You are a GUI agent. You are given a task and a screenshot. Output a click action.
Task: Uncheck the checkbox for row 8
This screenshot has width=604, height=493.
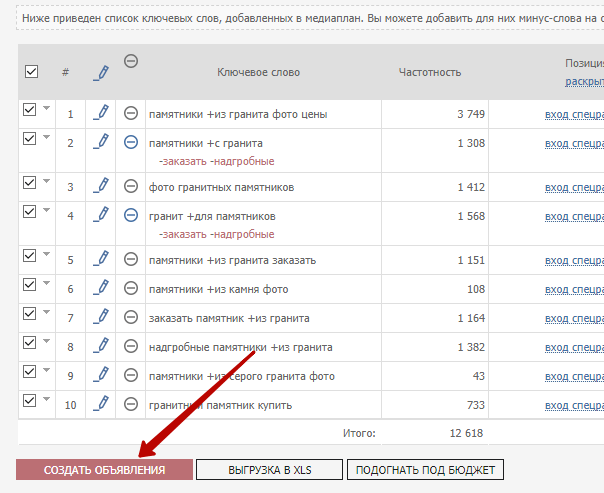(x=30, y=343)
